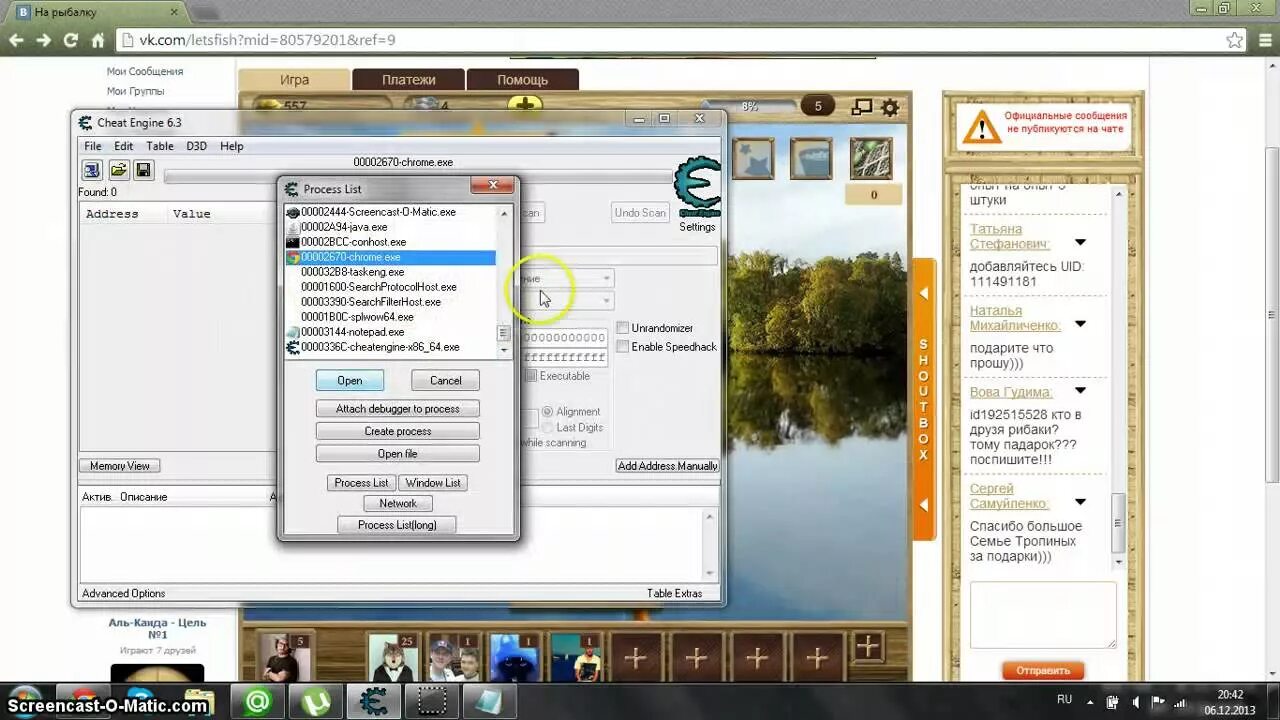Open the D3D menu in Cheat Engine
The width and height of the screenshot is (1280, 720).
tap(196, 146)
